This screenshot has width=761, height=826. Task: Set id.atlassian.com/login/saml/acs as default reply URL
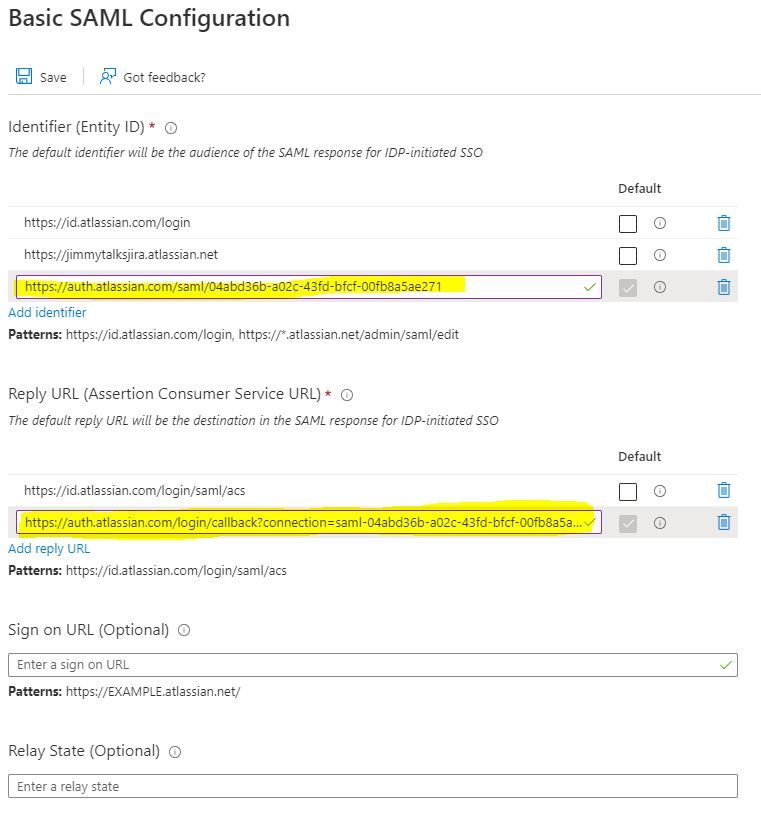point(627,492)
